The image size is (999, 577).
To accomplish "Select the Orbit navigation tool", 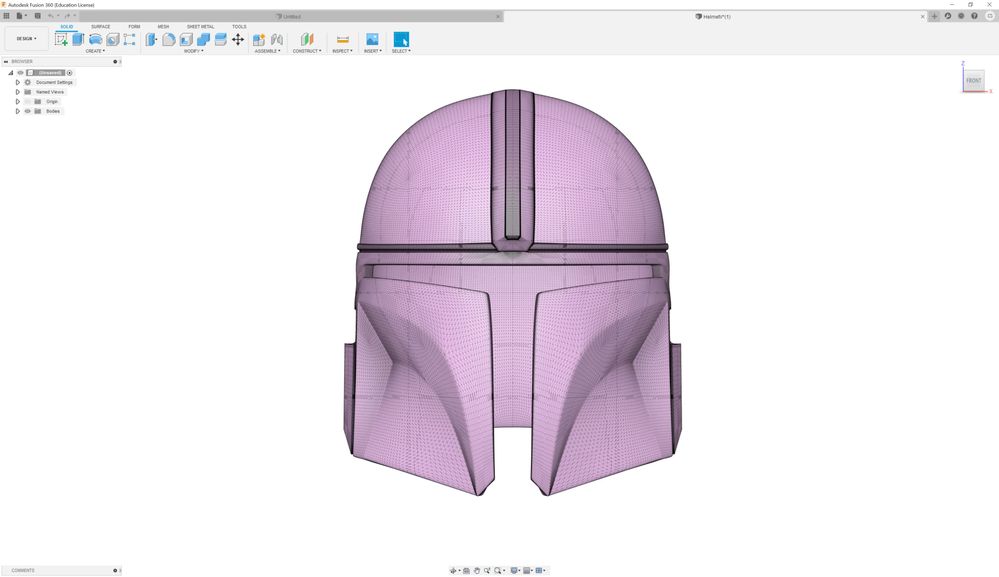I will (453, 571).
